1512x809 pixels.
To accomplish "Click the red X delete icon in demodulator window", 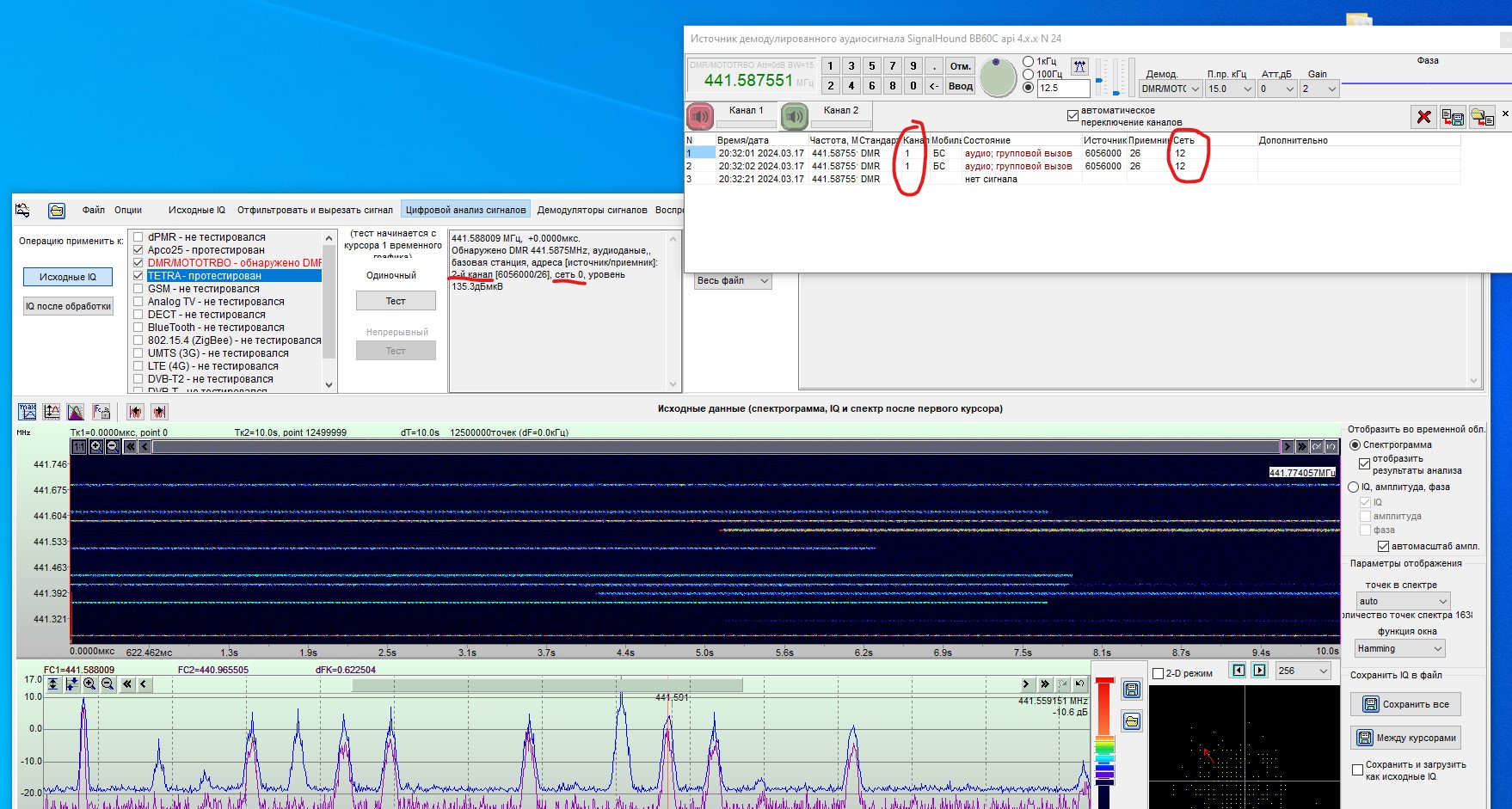I will coord(1424,117).
